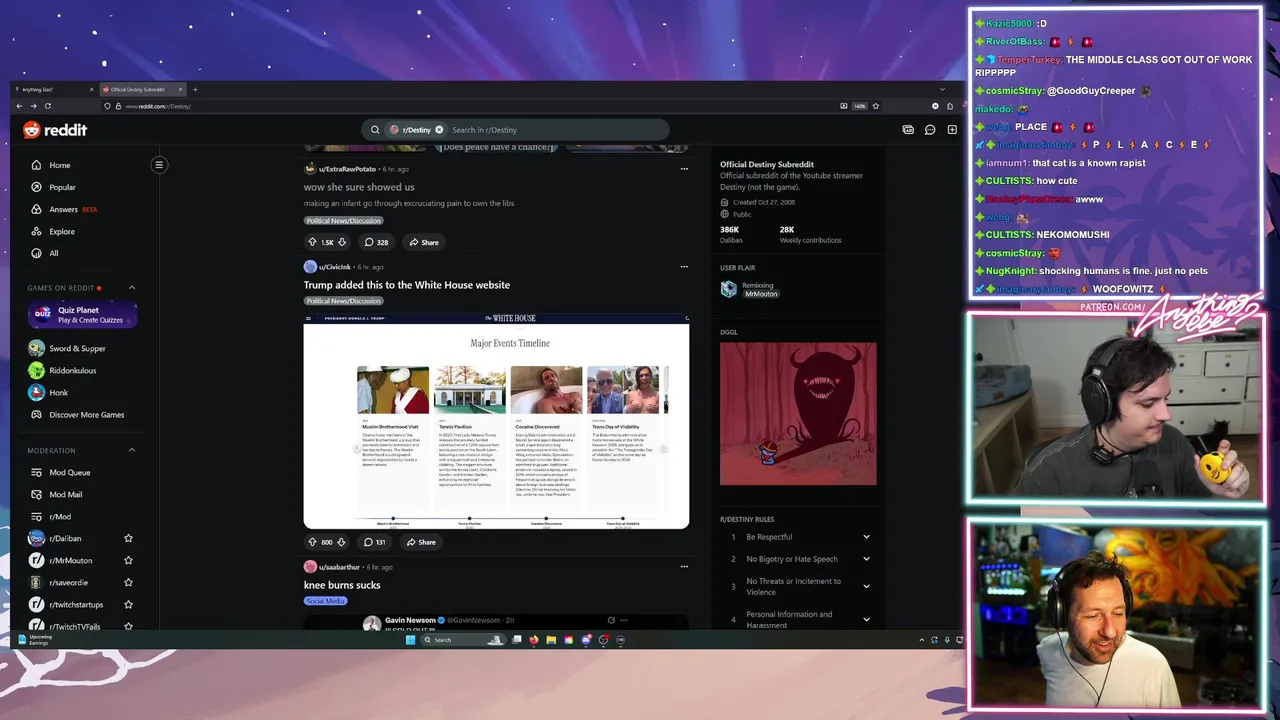Close the Official Destiny Subreddit tab
Image resolution: width=1280 pixels, height=720 pixels.
click(x=182, y=90)
